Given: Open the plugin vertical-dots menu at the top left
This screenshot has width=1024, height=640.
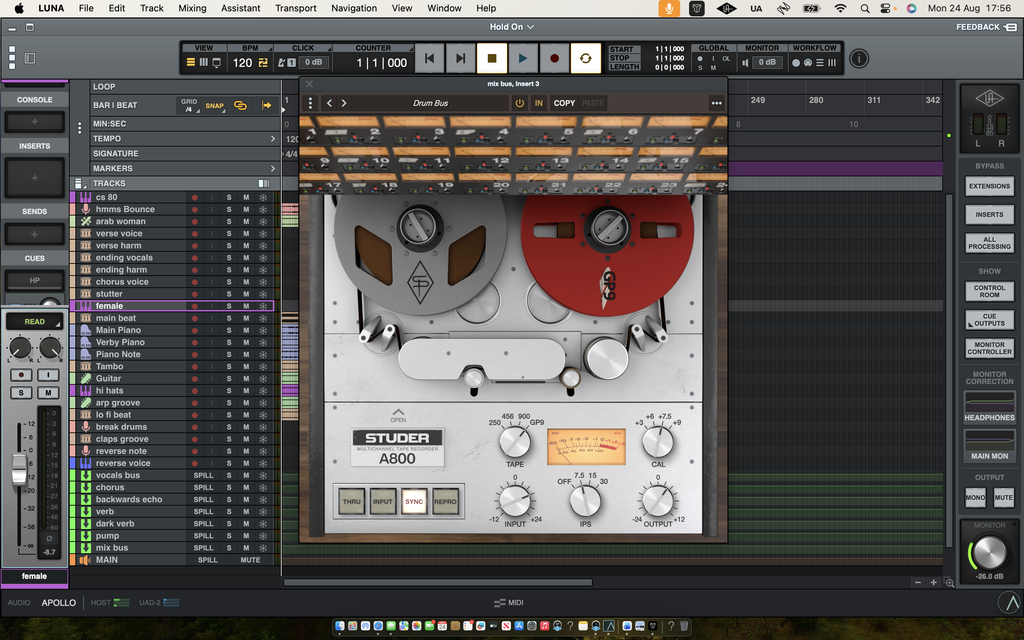Looking at the screenshot, I should 310,103.
